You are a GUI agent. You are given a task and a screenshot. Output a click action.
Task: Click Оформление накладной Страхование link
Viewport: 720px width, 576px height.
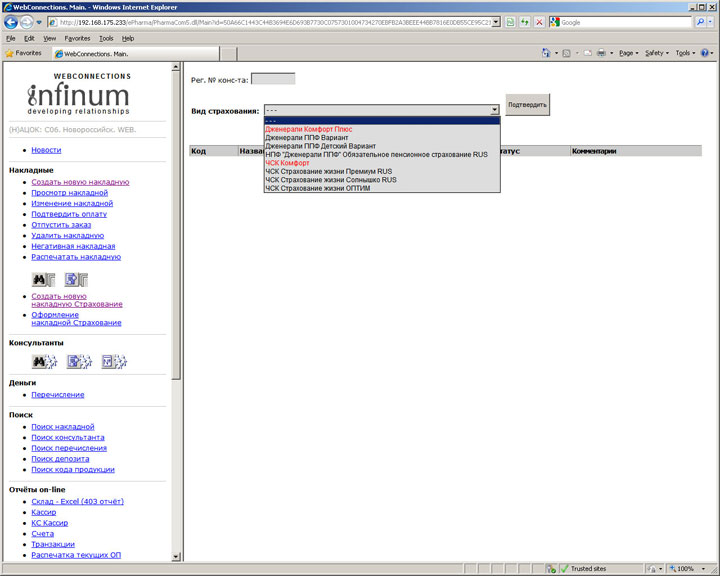[x=76, y=319]
